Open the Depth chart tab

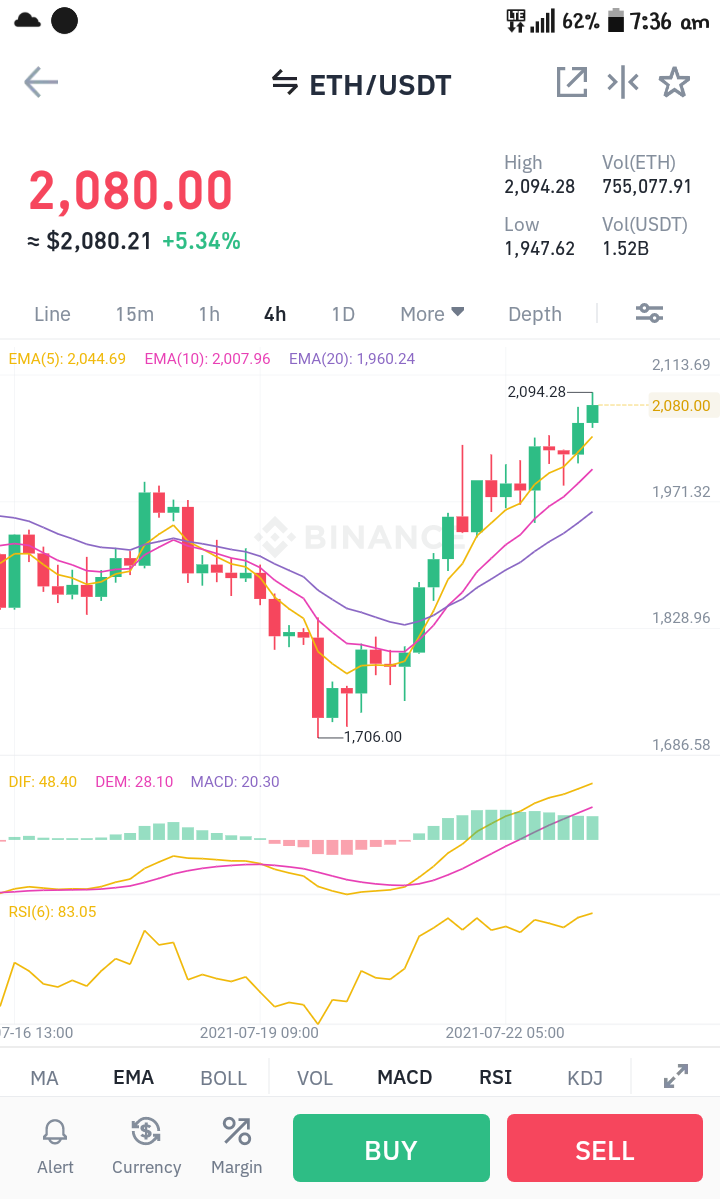(x=535, y=314)
